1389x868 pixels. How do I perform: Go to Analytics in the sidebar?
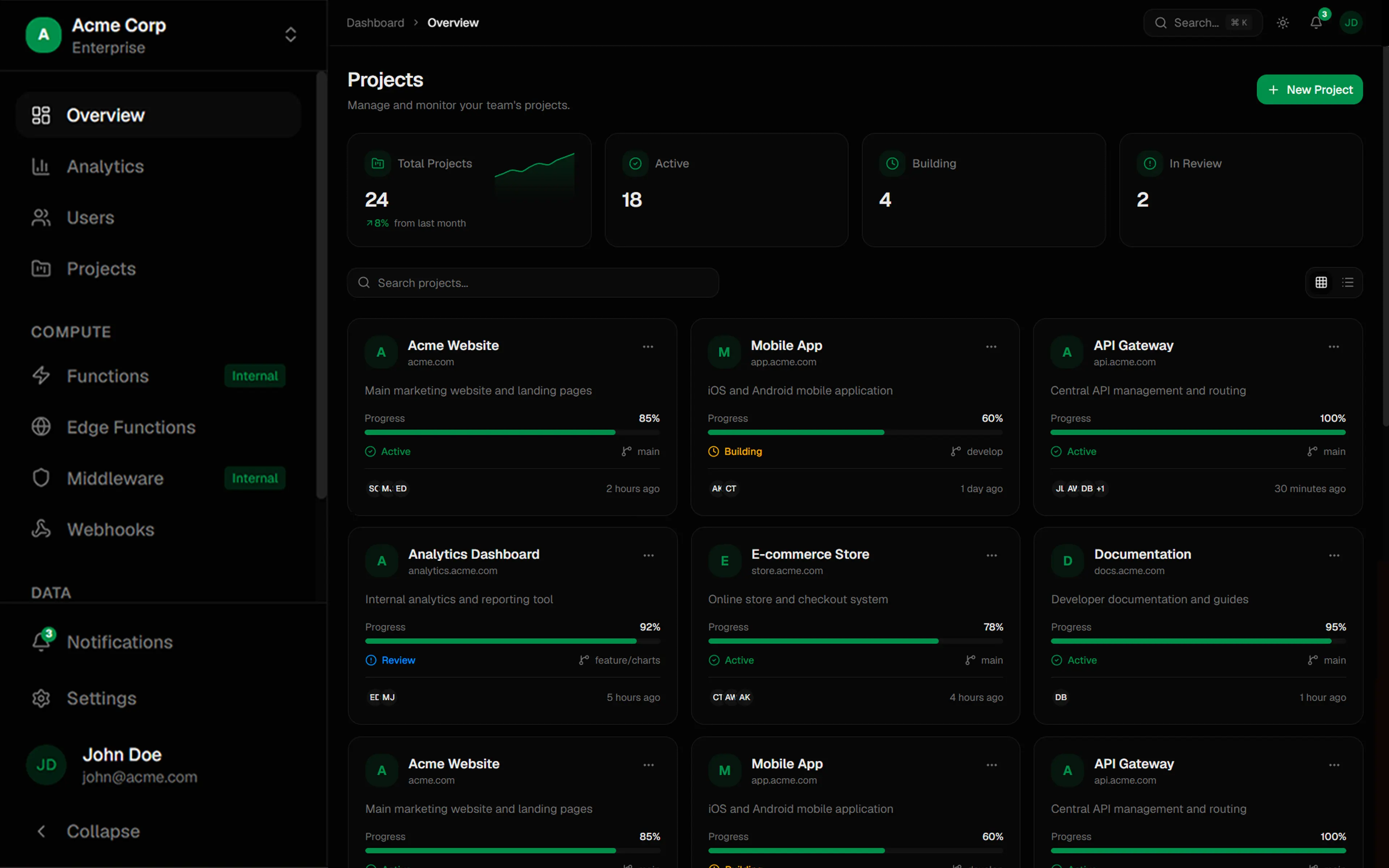click(x=158, y=166)
